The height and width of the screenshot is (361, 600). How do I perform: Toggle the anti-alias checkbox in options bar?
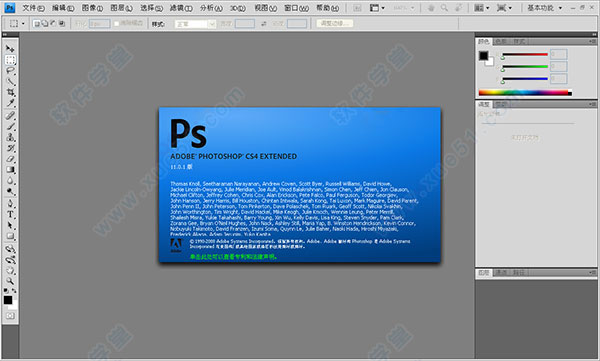(117, 24)
